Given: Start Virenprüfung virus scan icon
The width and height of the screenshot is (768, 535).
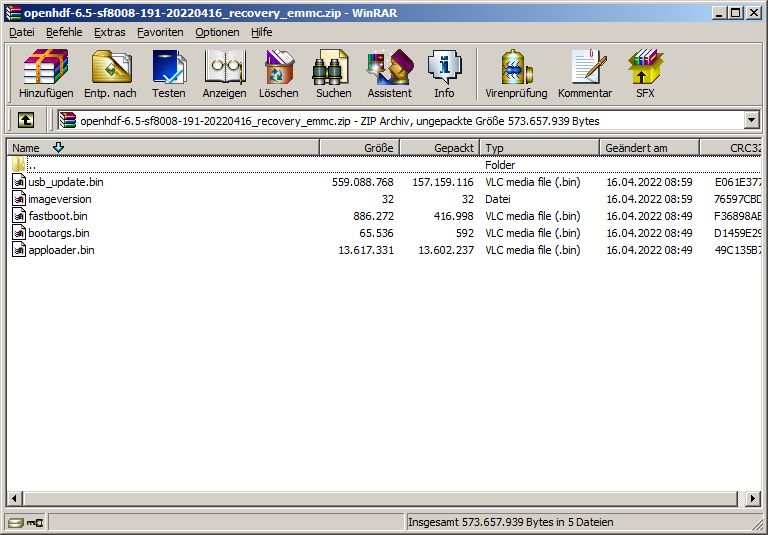Looking at the screenshot, I should (517, 67).
